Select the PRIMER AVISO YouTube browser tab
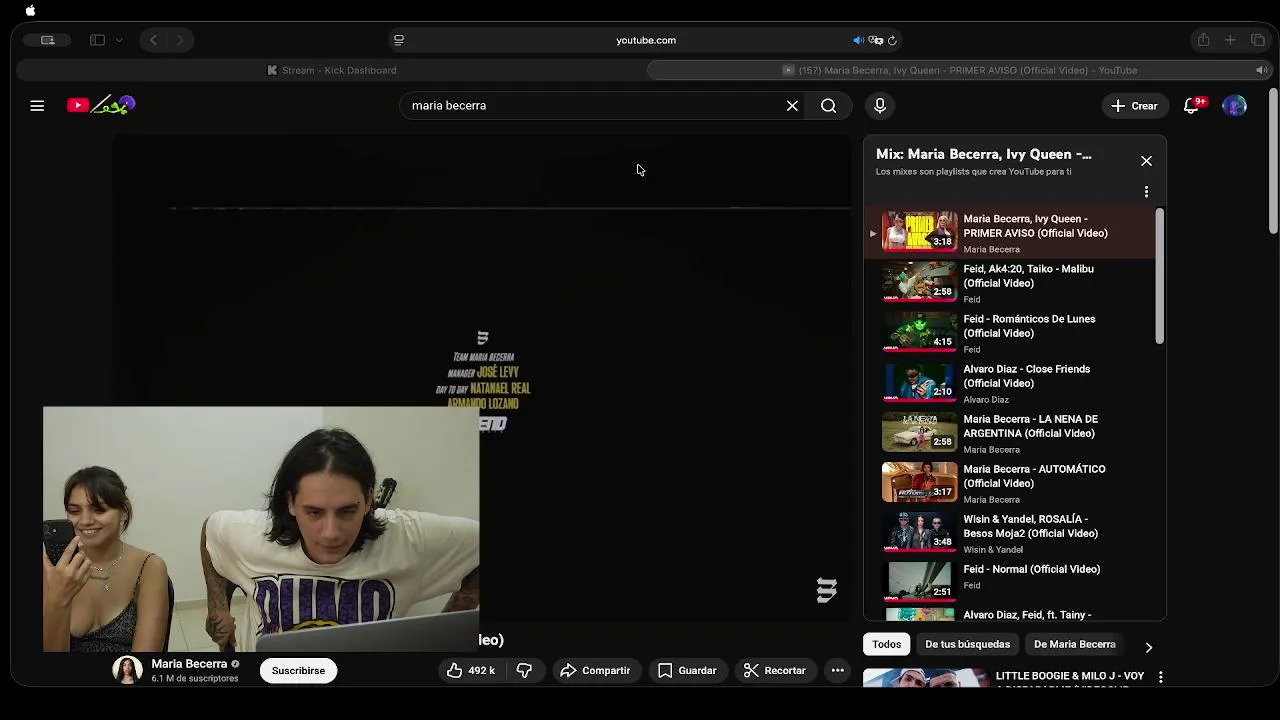This screenshot has height=720, width=1280. [960, 70]
